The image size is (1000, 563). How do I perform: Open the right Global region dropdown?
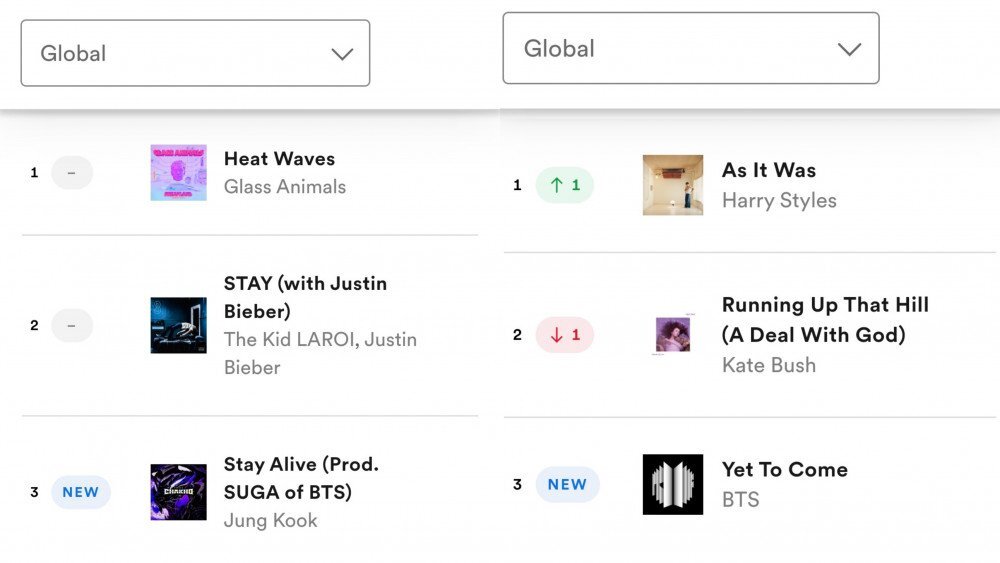click(x=690, y=48)
